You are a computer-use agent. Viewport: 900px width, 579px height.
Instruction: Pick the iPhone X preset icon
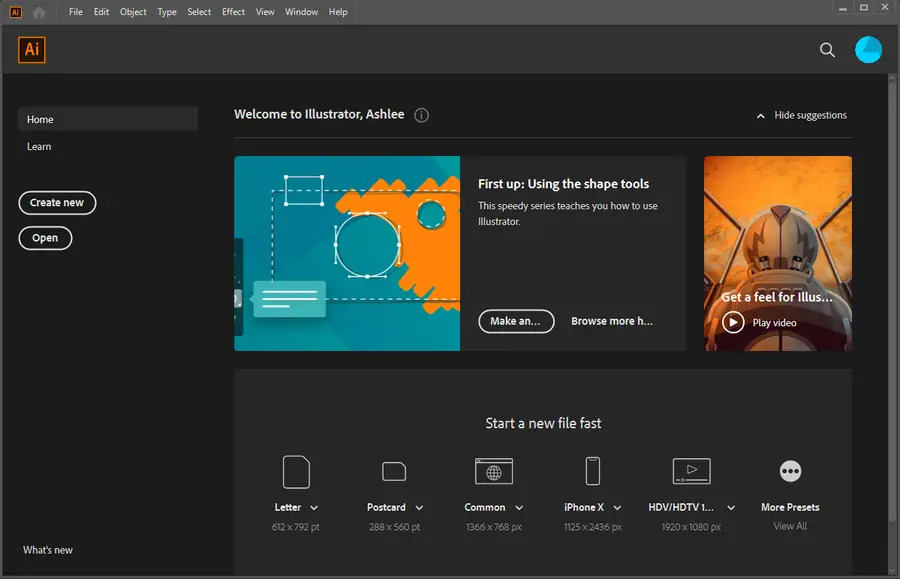coord(592,471)
